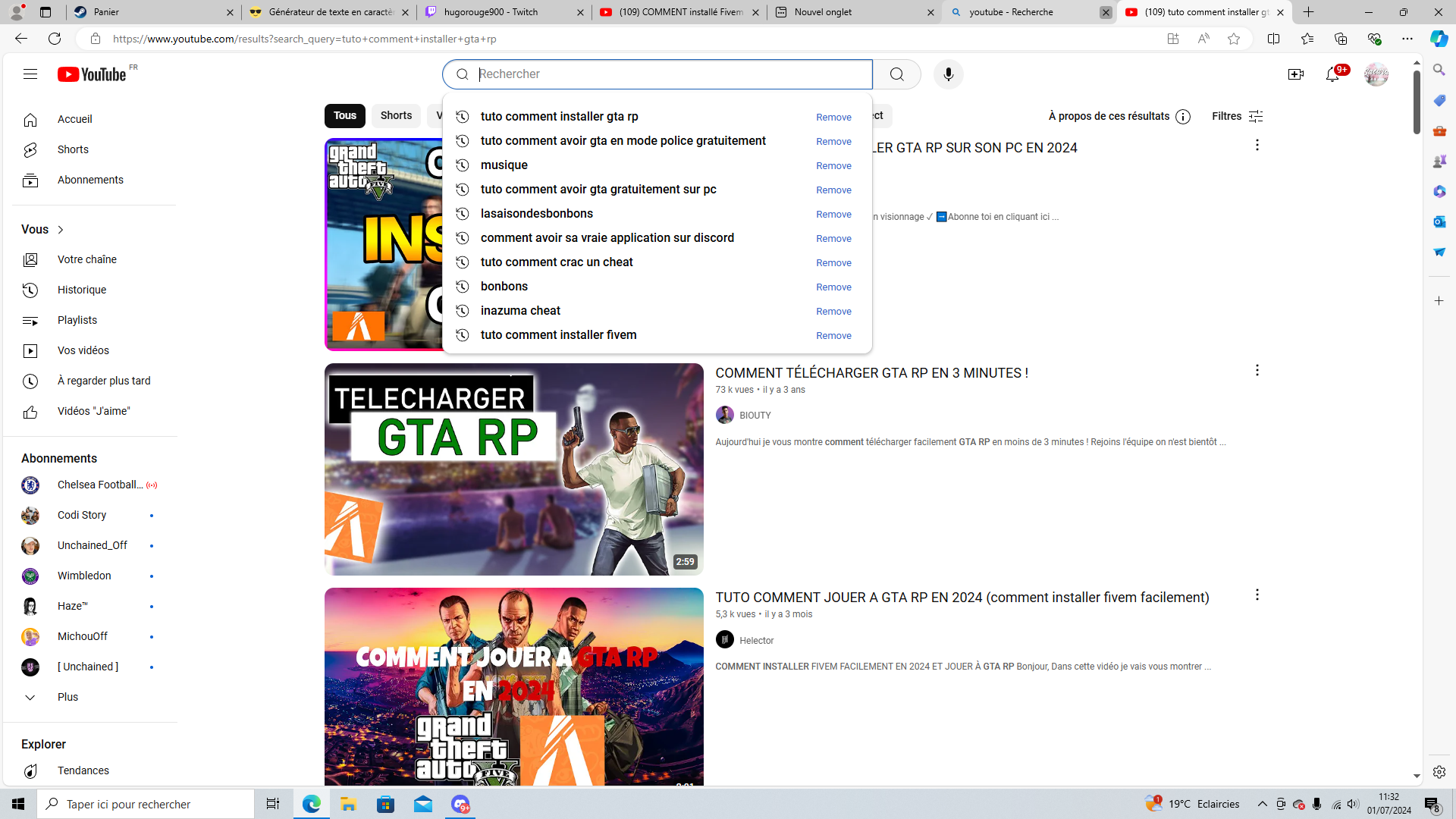Remove 'musique' from search history
The height and width of the screenshot is (819, 1456).
[833, 166]
